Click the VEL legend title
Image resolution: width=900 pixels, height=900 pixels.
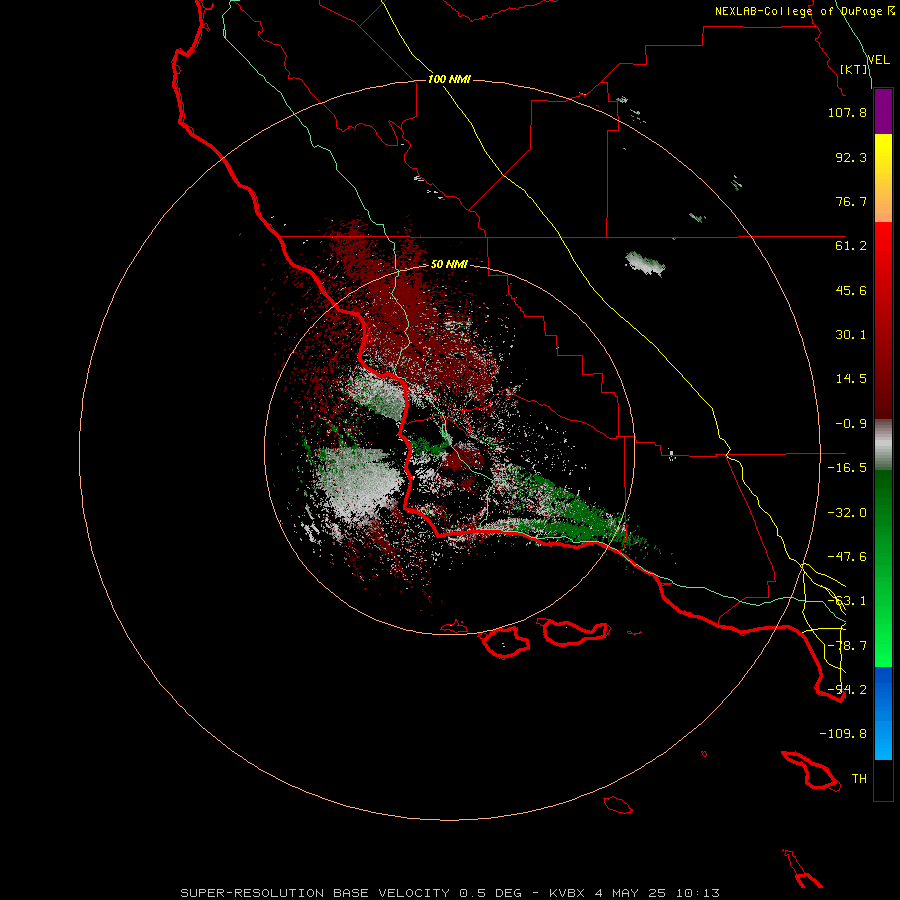point(878,60)
